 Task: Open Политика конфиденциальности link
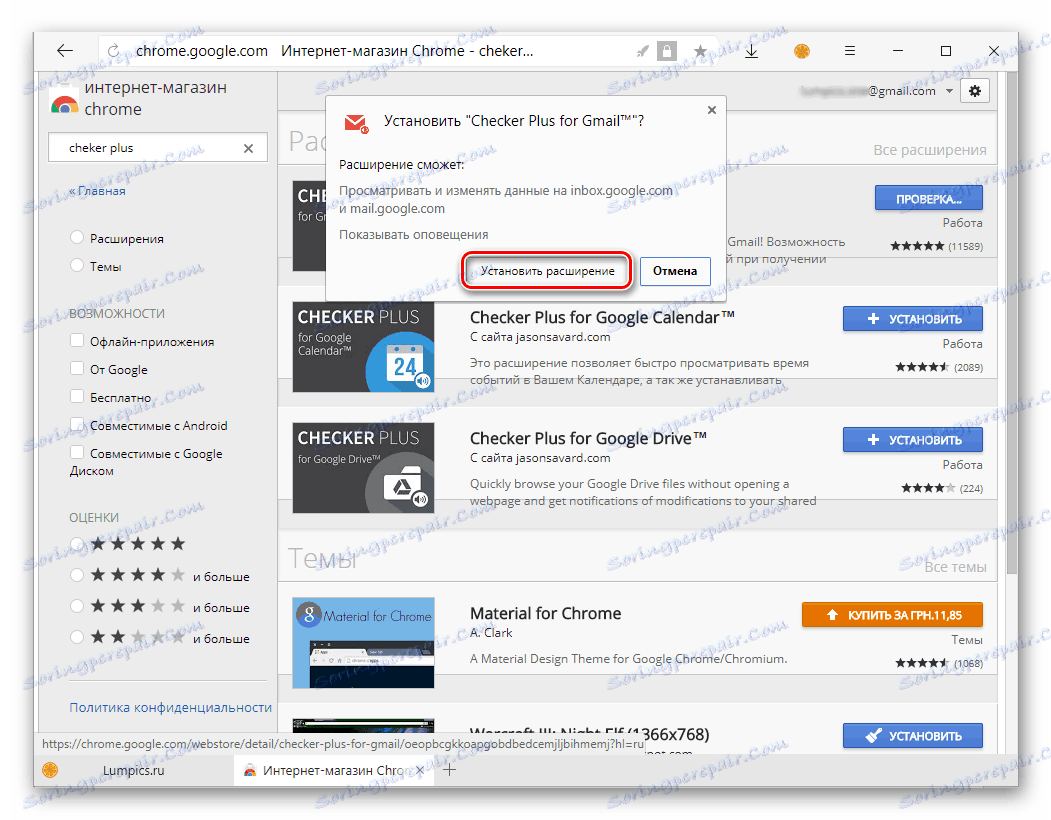point(170,707)
